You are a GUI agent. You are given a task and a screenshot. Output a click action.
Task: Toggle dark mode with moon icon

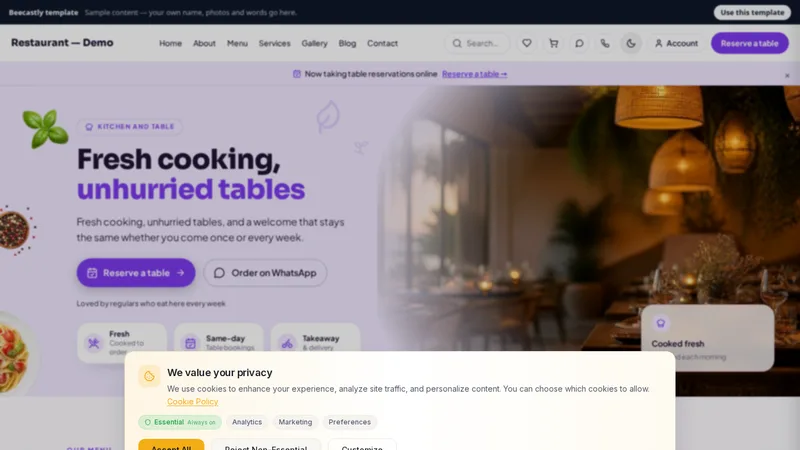(631, 43)
